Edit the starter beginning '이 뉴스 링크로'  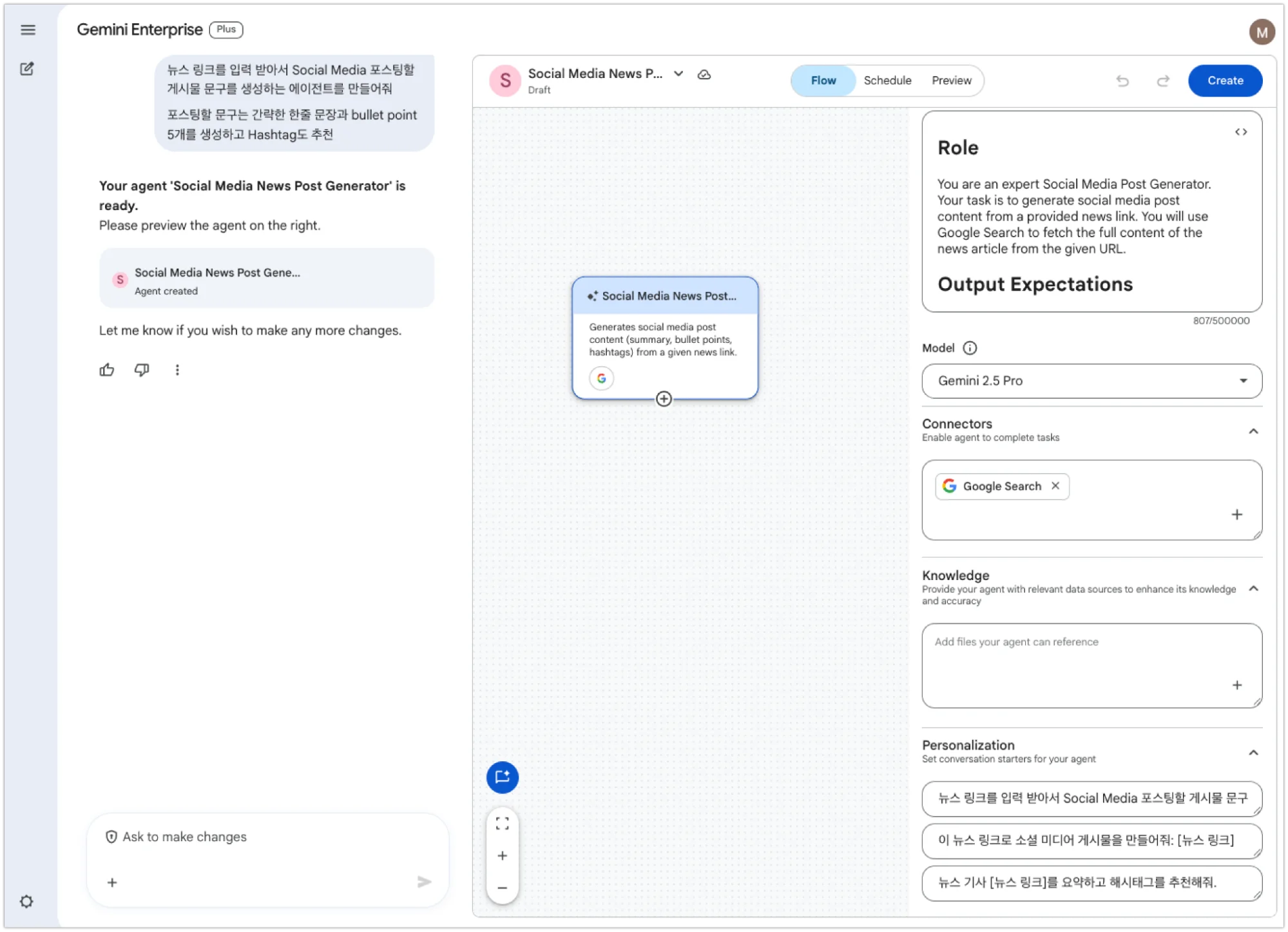[x=1091, y=840]
